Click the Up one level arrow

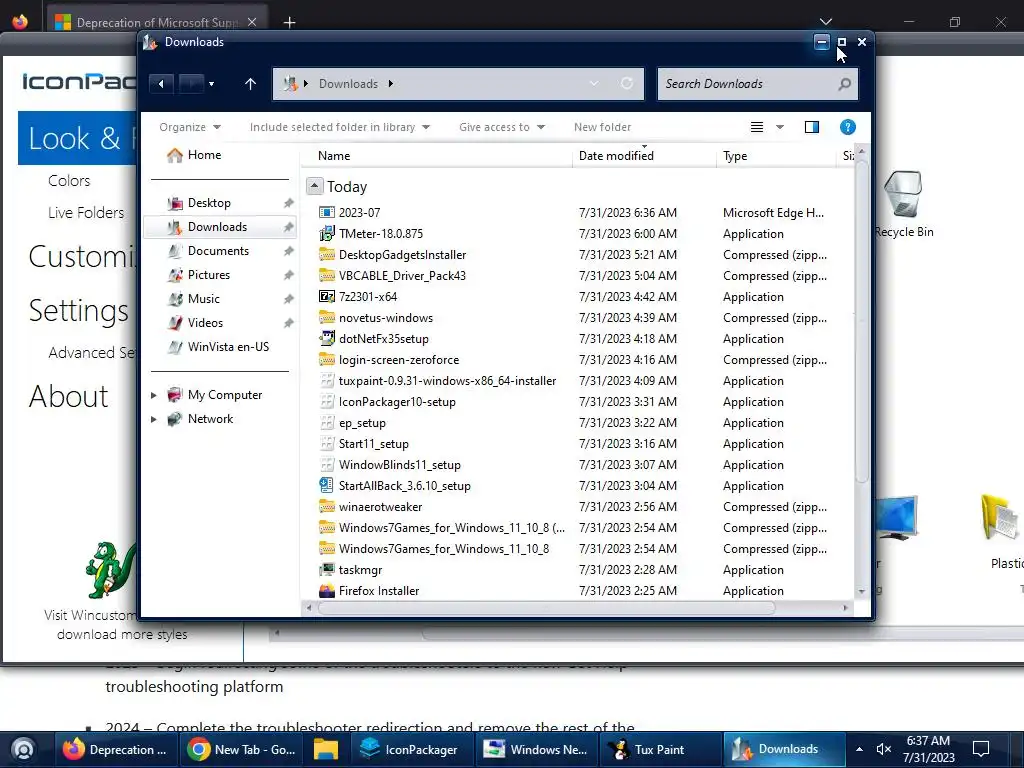250,84
